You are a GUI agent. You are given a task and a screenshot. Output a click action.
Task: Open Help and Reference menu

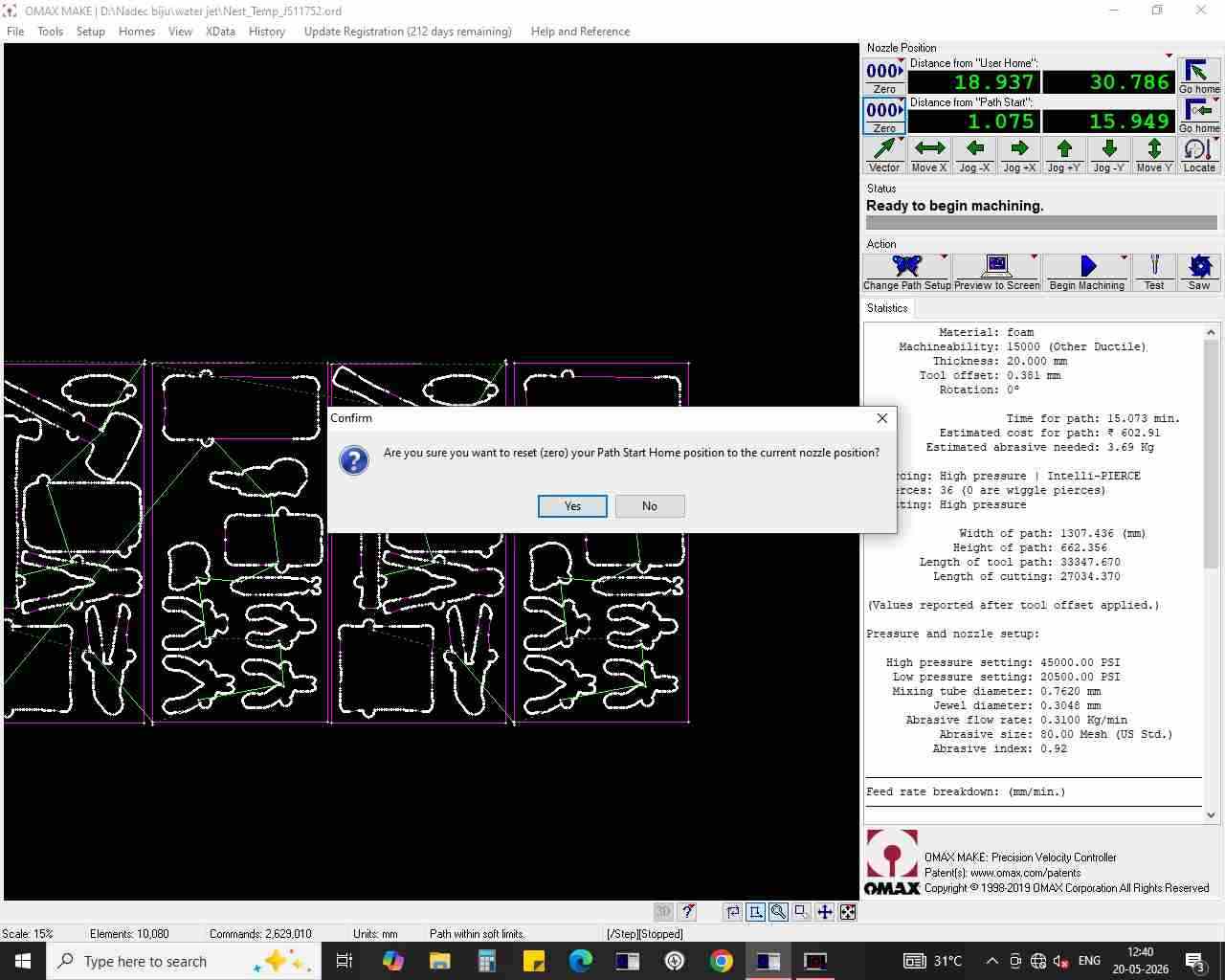[580, 32]
